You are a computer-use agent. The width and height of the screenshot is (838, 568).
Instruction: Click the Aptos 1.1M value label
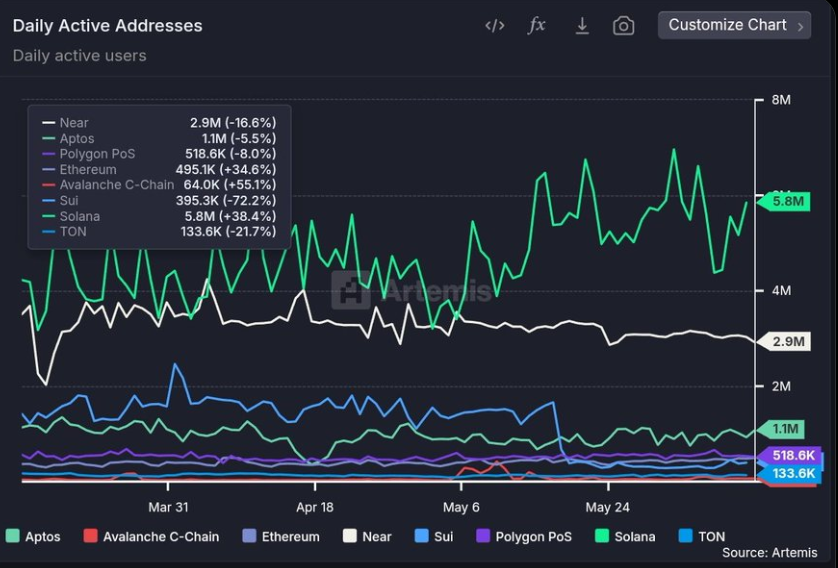[x=787, y=429]
